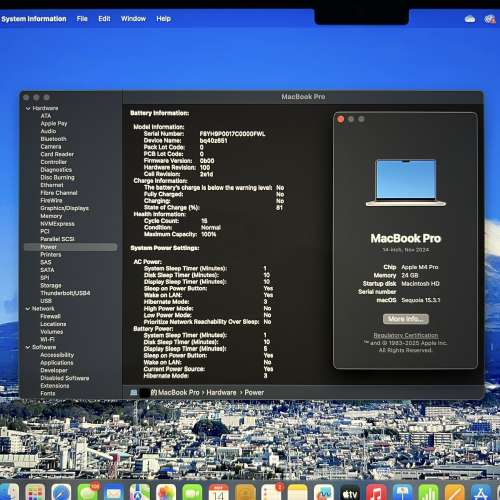Select Card Reader in the sidebar

(x=57, y=154)
